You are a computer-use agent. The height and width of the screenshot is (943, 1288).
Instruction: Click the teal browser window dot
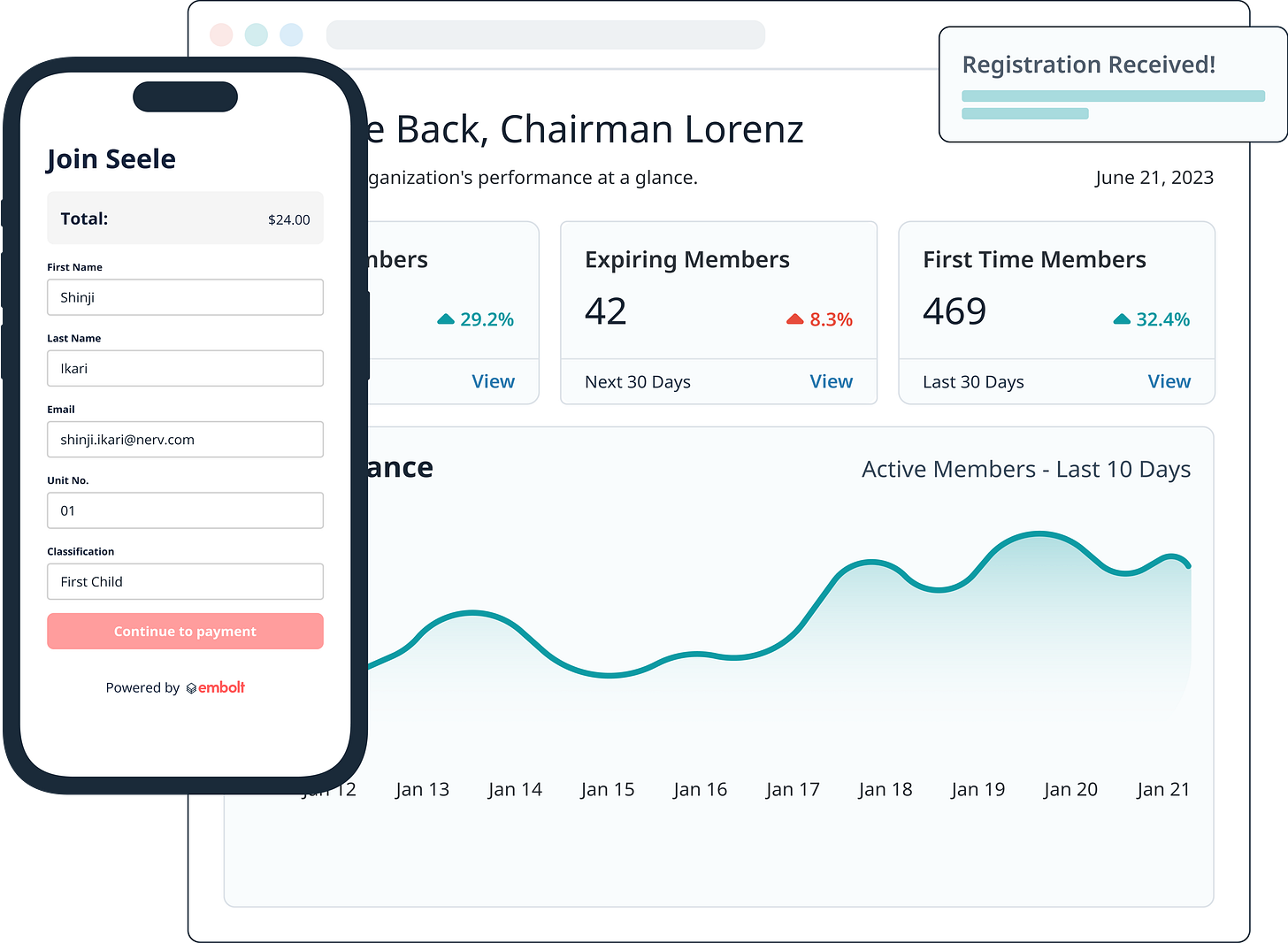(x=256, y=34)
